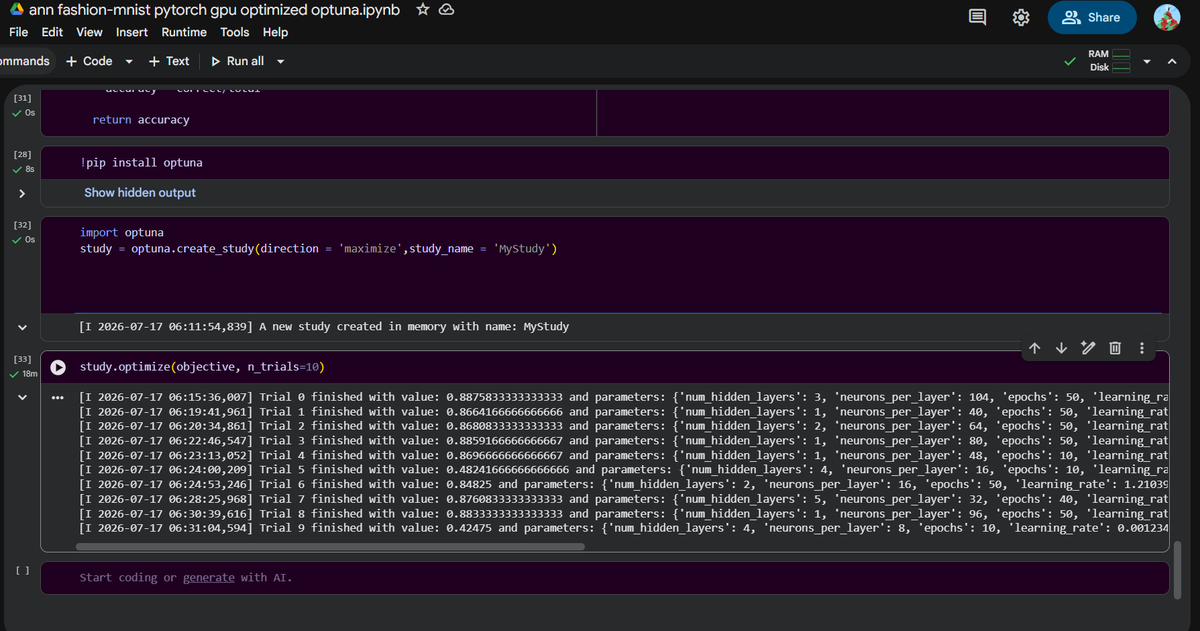Collapse the create_study cell output chevron
1200x631 pixels.
[x=21, y=327]
